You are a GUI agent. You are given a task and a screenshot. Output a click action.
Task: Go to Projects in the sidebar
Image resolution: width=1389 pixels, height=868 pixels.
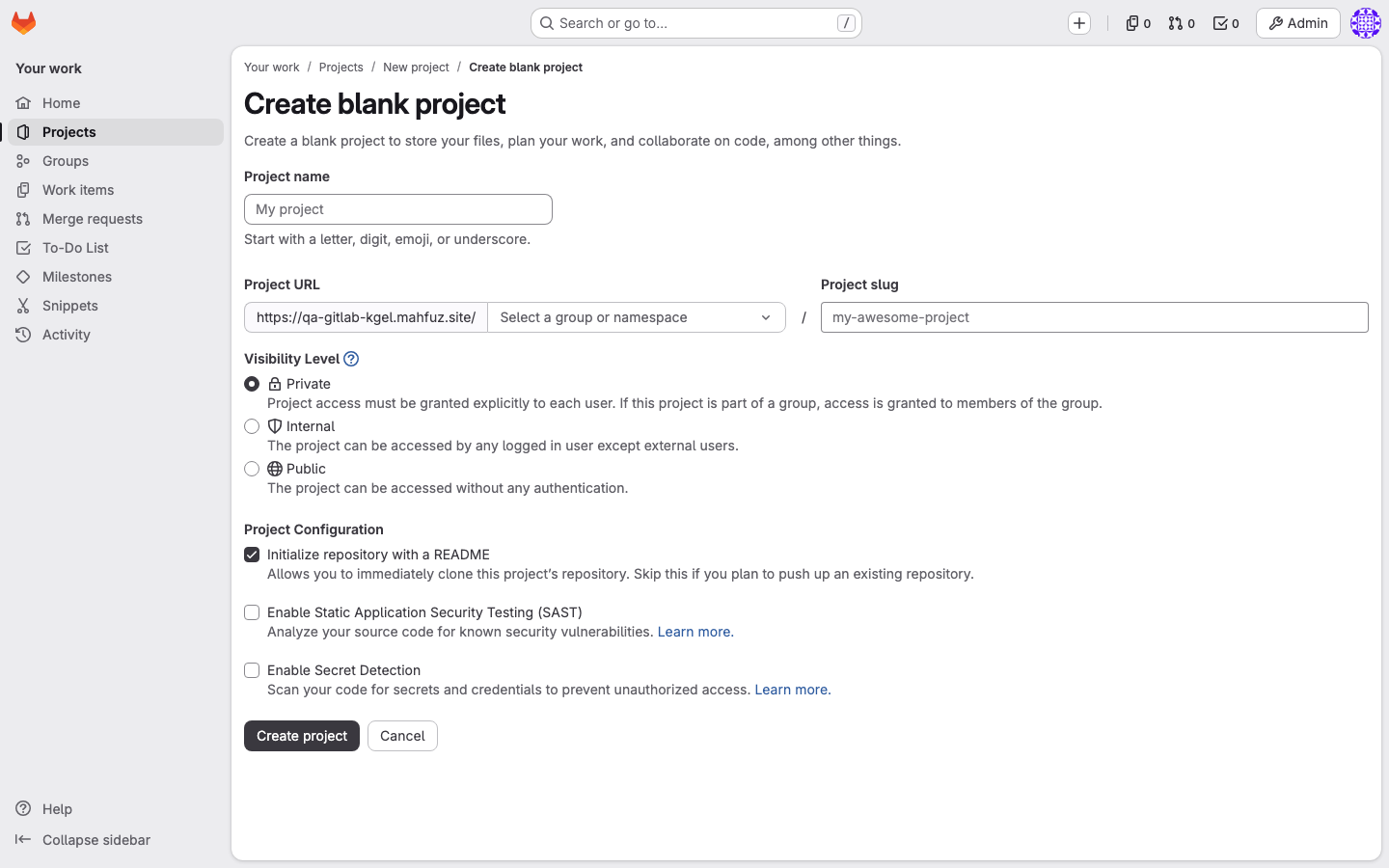116,132
